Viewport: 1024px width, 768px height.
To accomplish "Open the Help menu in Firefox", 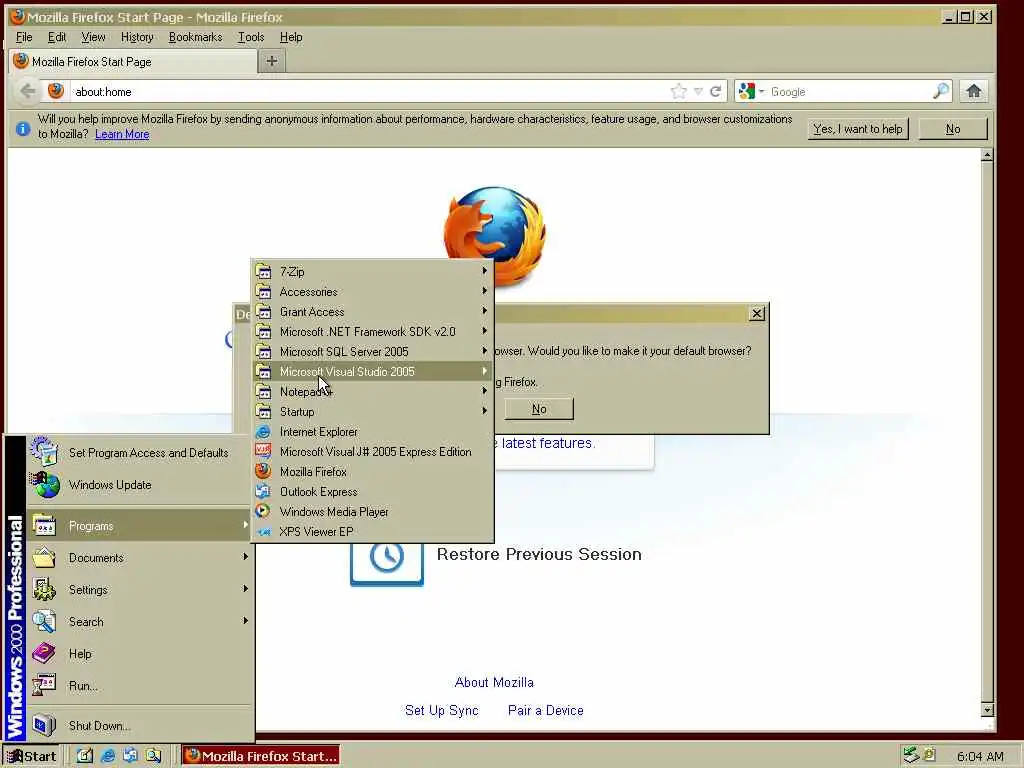I will [x=291, y=37].
